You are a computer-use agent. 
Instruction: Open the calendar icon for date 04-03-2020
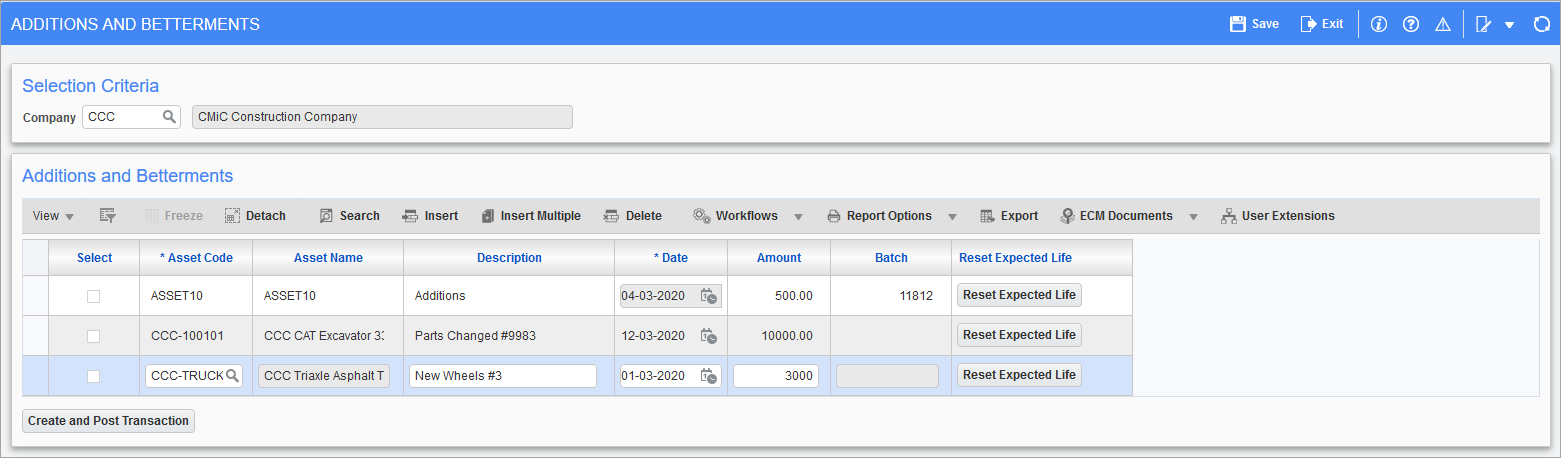[x=709, y=296]
